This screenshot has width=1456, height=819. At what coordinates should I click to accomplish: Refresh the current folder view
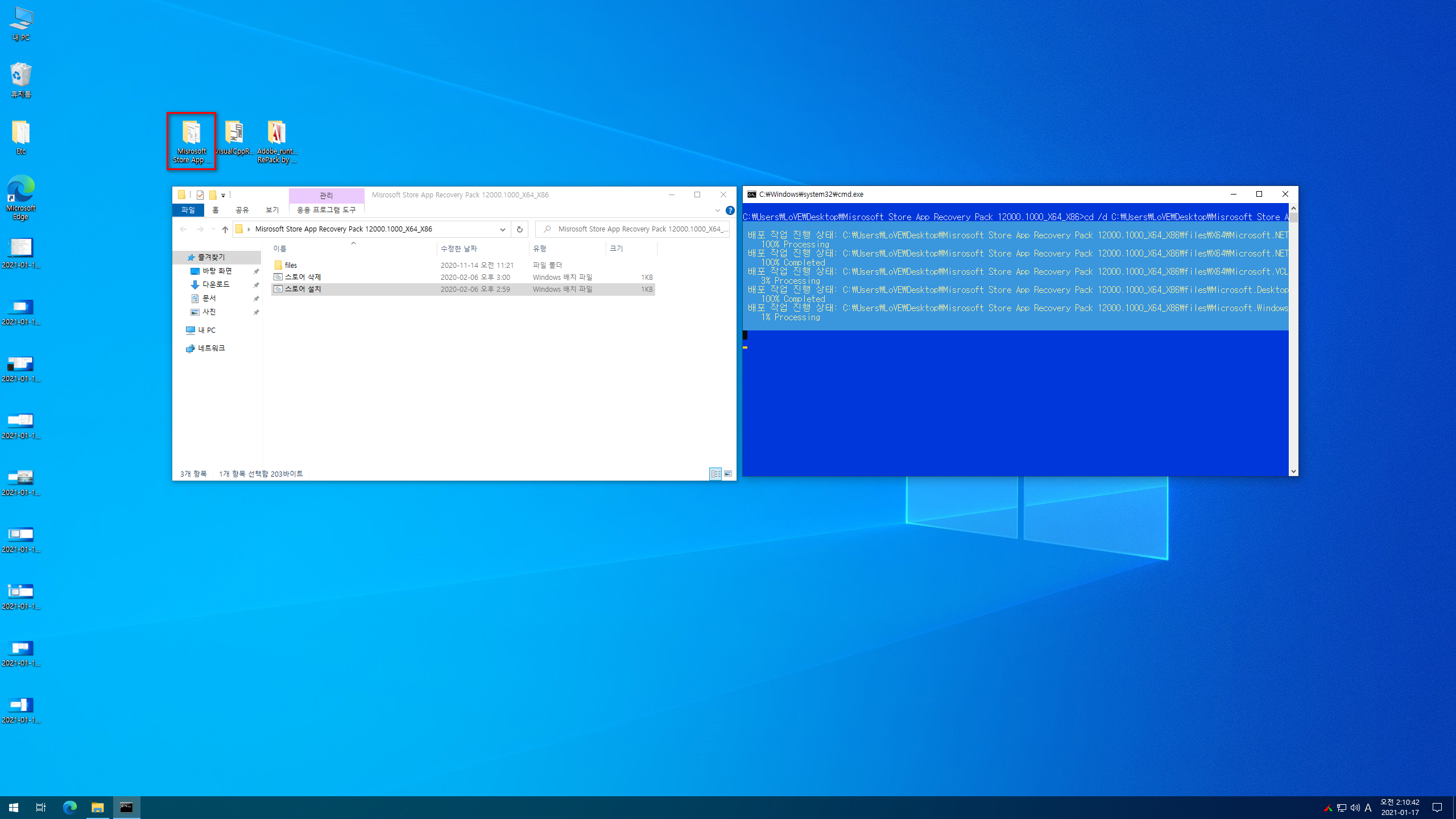pyautogui.click(x=519, y=229)
